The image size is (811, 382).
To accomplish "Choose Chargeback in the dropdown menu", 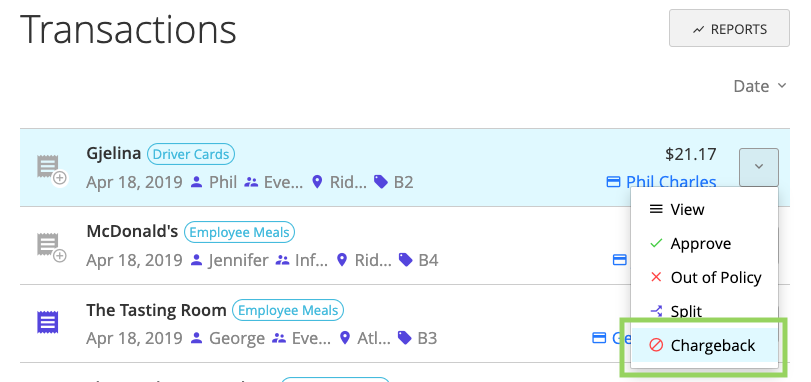I will coord(704,345).
